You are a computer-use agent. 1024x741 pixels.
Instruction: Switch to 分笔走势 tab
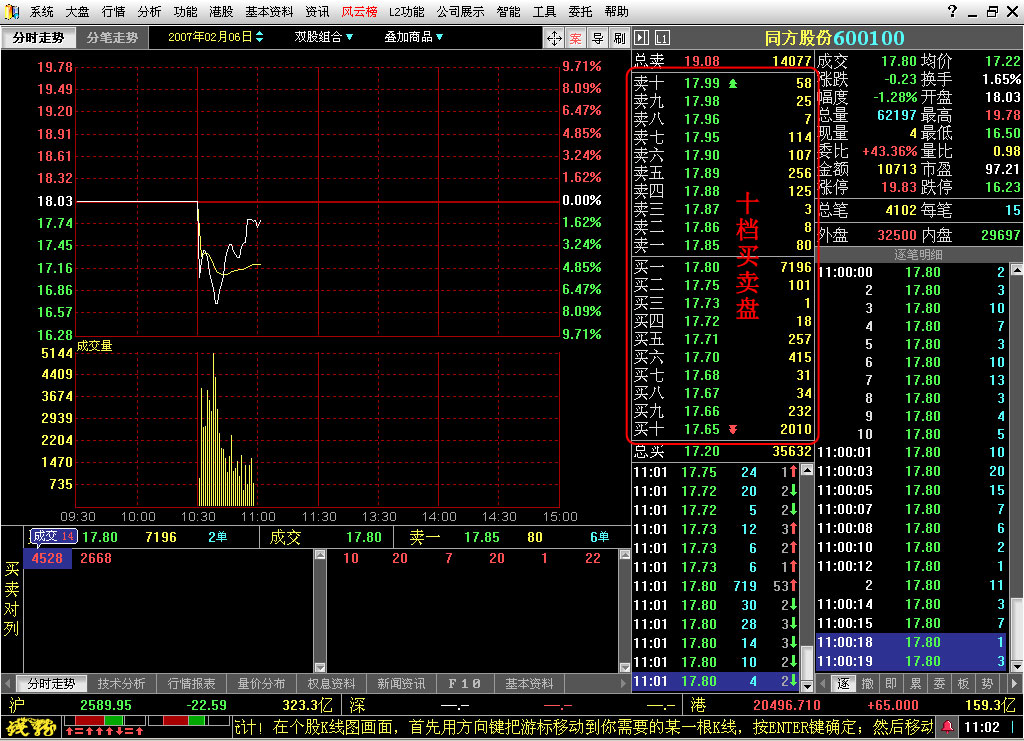(112, 38)
